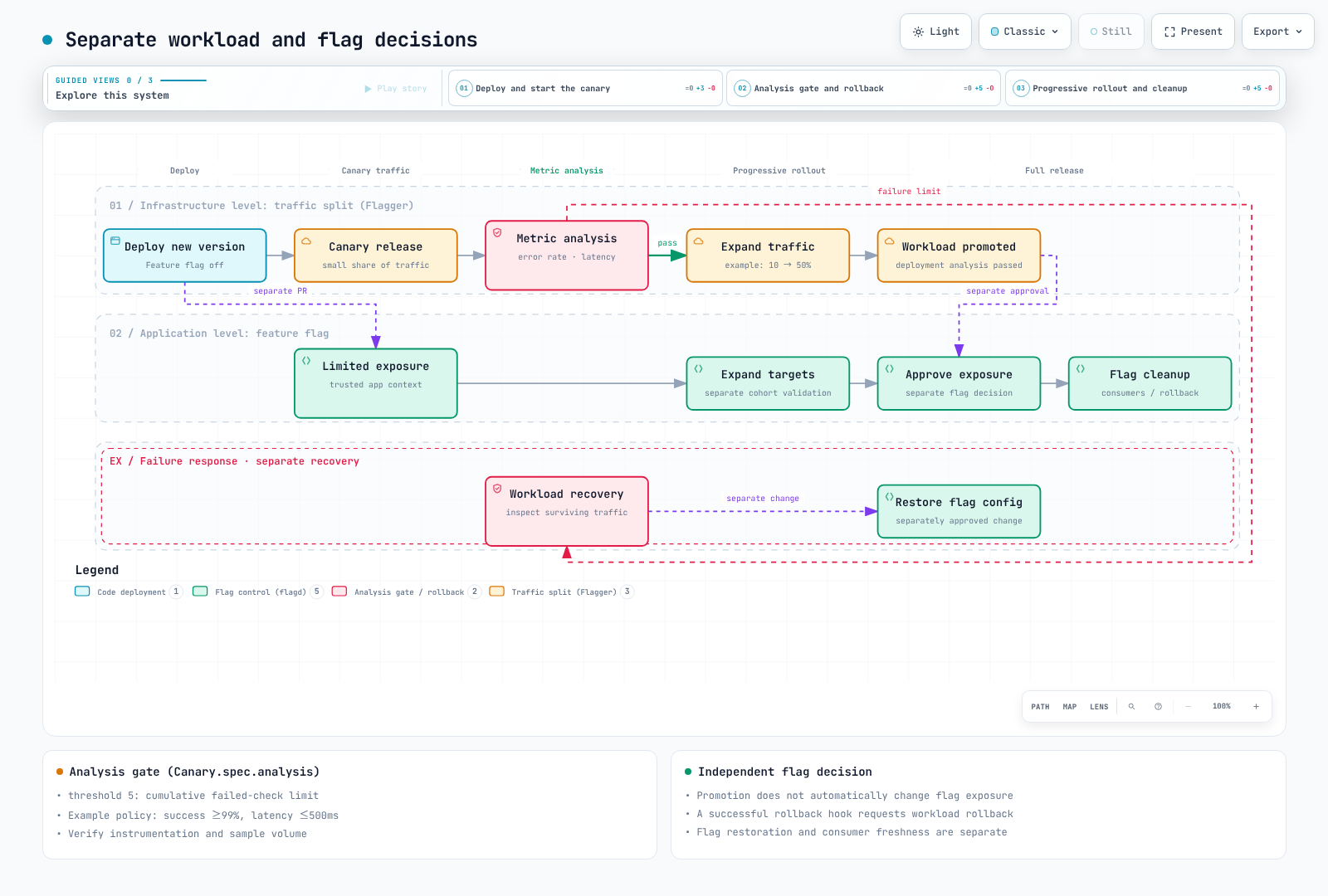The height and width of the screenshot is (896, 1328).
Task: Open the Export dropdown menu
Action: (x=1277, y=32)
